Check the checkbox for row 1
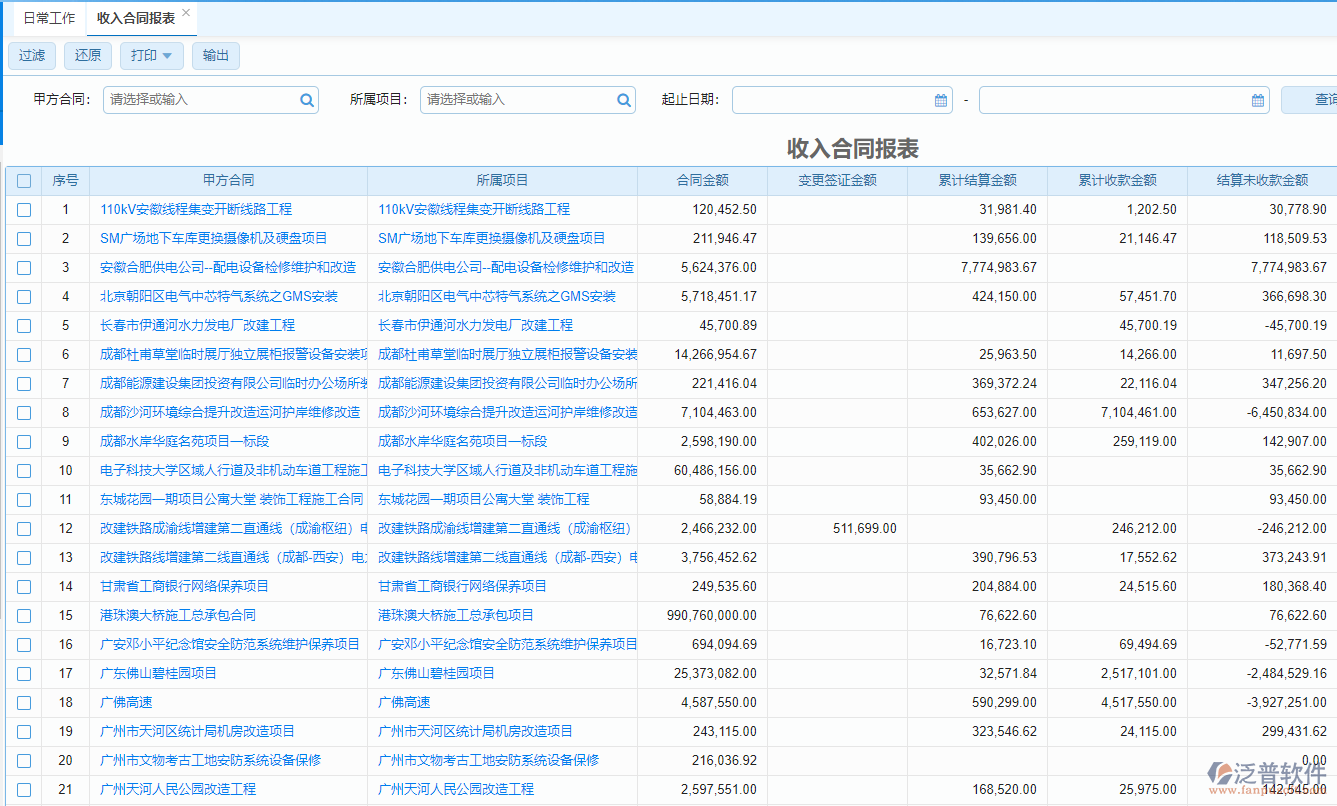1337x806 pixels. (24, 209)
